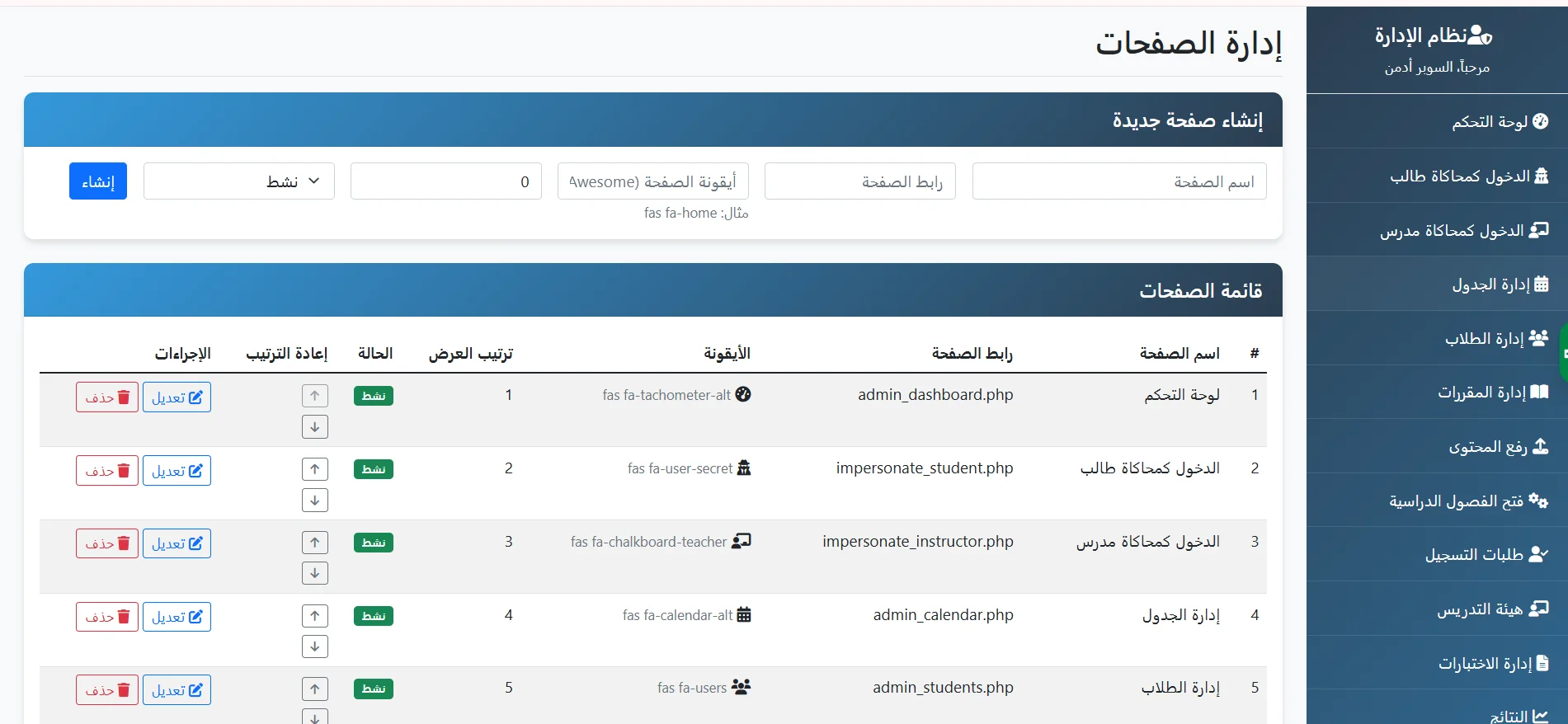1568x724 pixels.
Task: Open الدخول كمحاكاة طالب sidebar item
Action: (x=1437, y=176)
